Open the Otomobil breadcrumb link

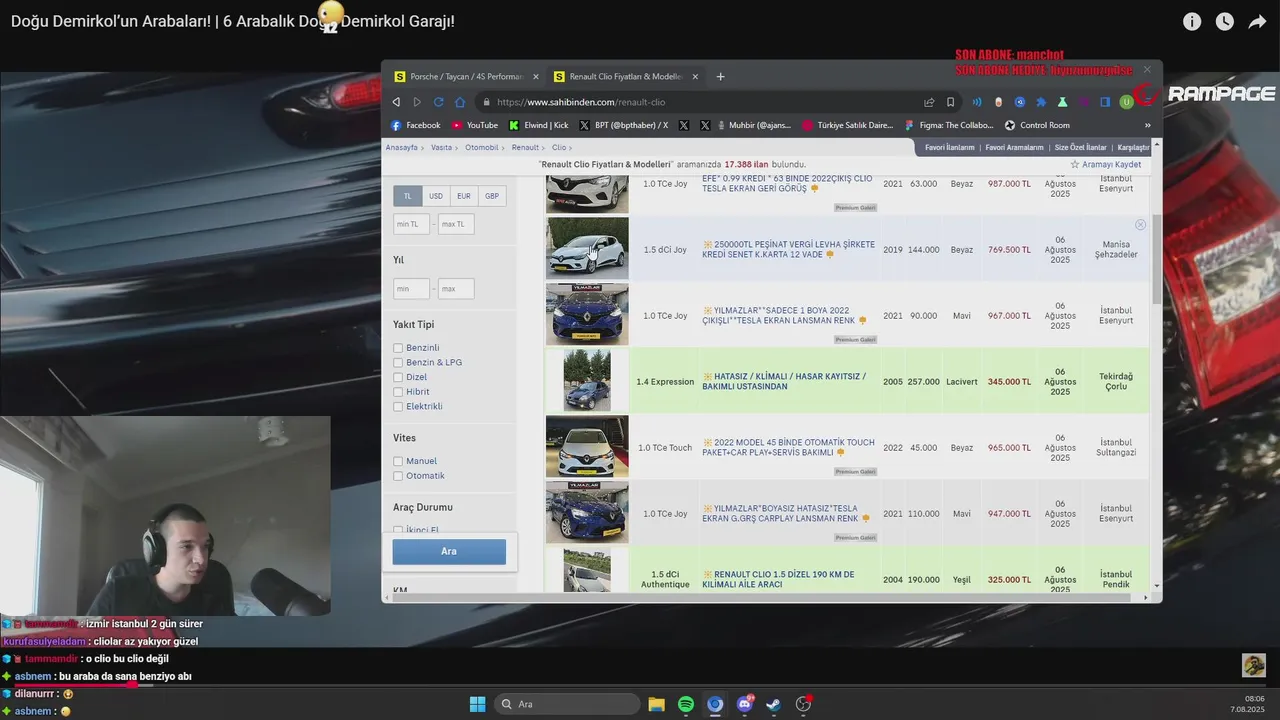pos(482,147)
